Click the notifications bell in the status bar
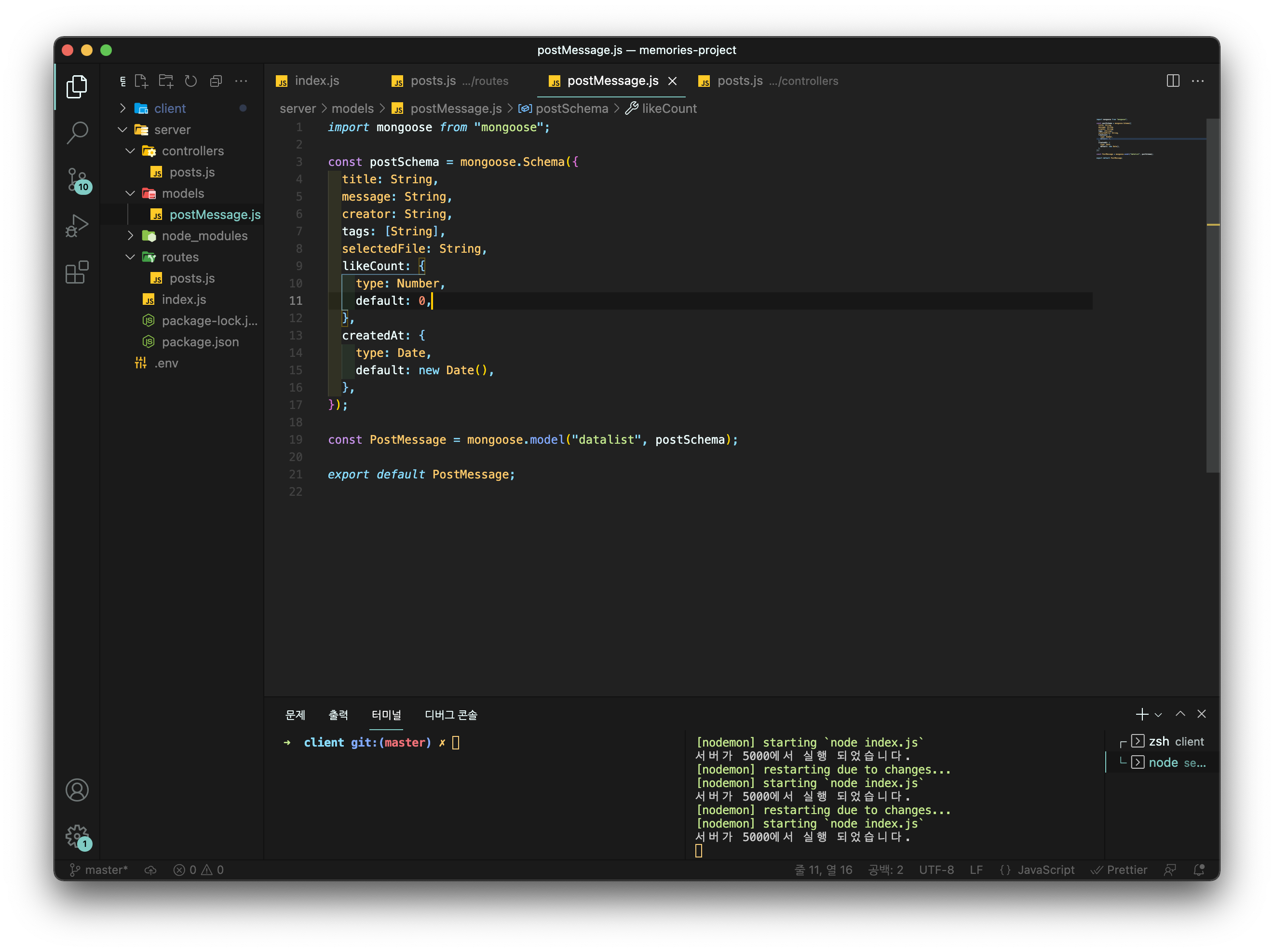The height and width of the screenshot is (952, 1274). [1199, 870]
